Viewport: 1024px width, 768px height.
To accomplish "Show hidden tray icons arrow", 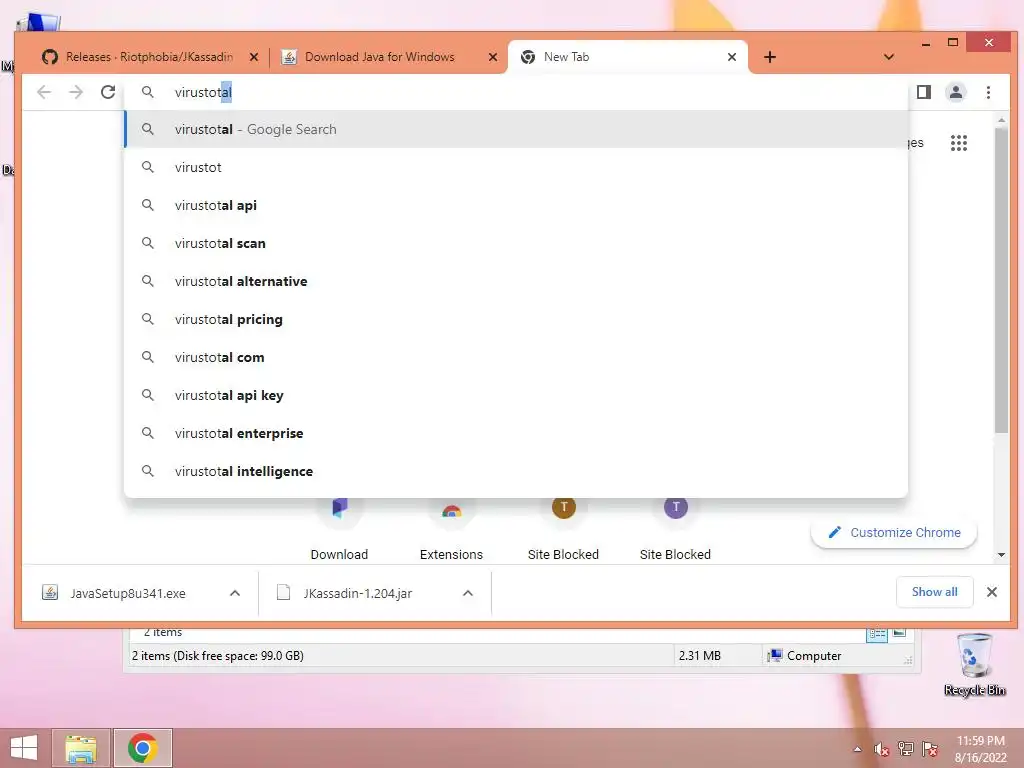I will tap(857, 749).
